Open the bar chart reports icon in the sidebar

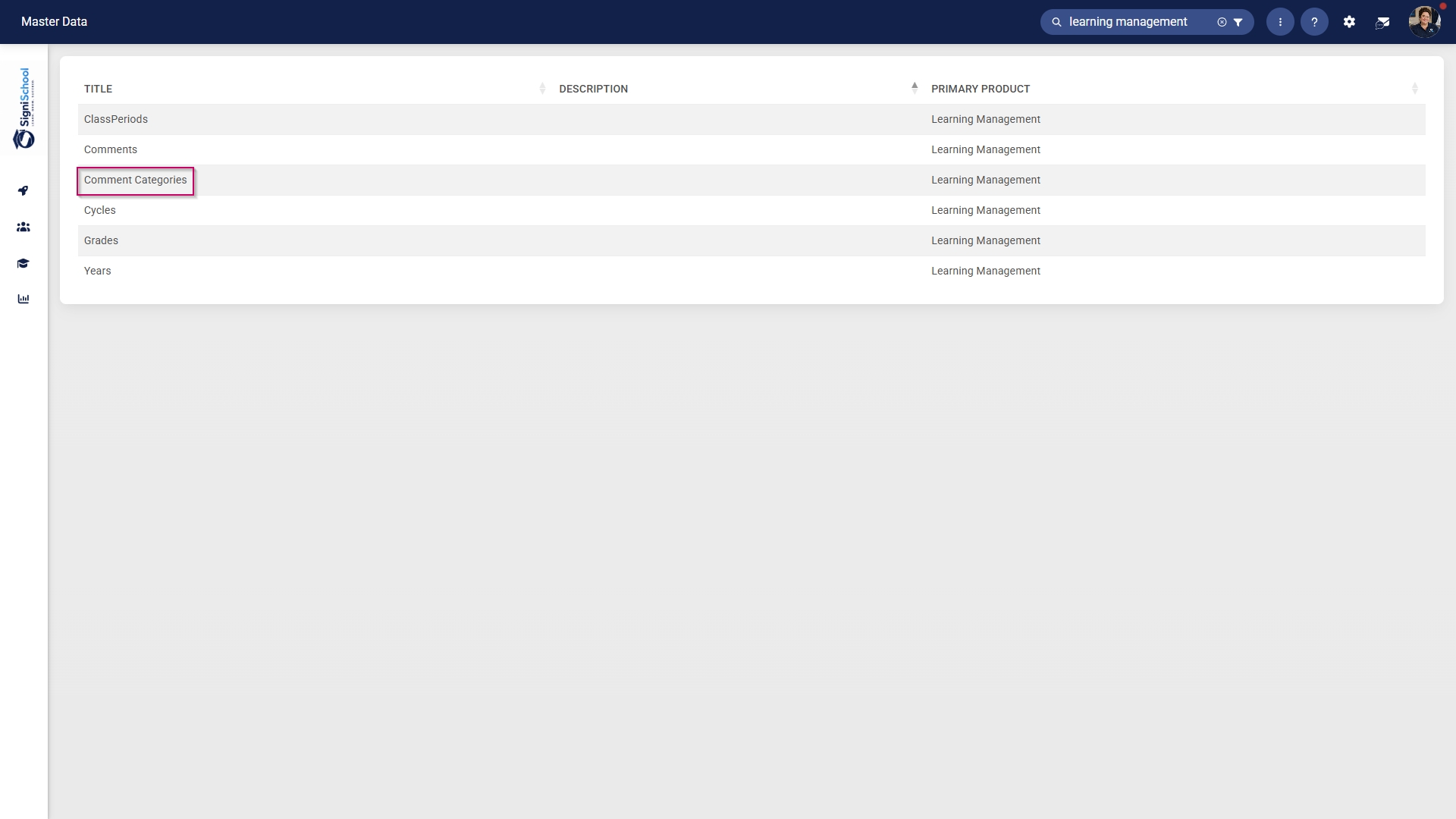24,299
